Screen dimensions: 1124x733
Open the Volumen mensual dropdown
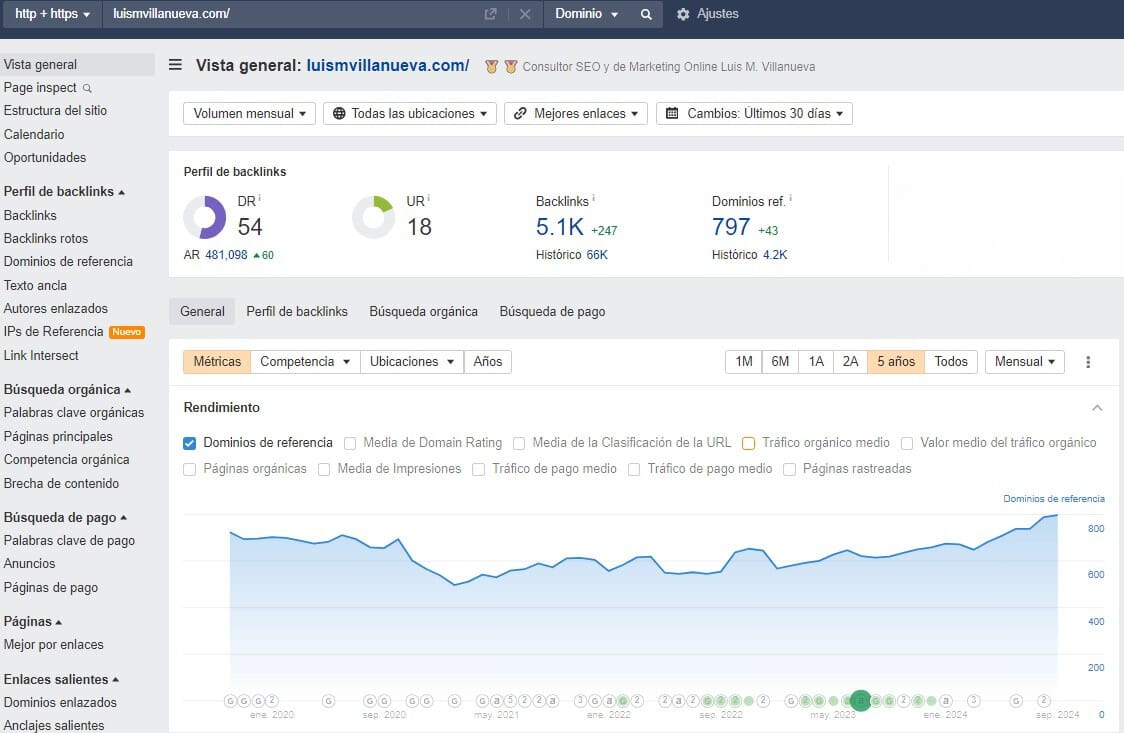pos(249,114)
